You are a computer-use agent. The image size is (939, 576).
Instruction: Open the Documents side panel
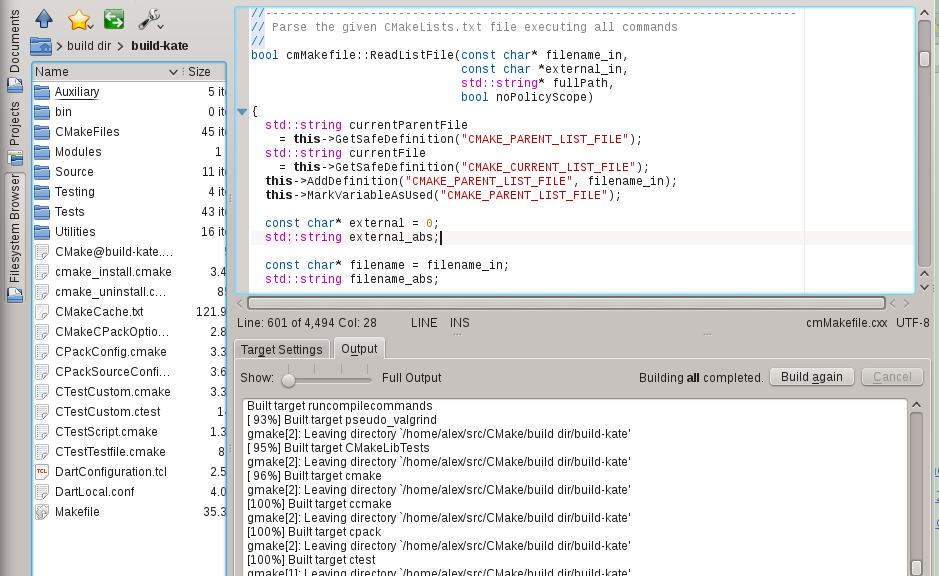(x=15, y=45)
